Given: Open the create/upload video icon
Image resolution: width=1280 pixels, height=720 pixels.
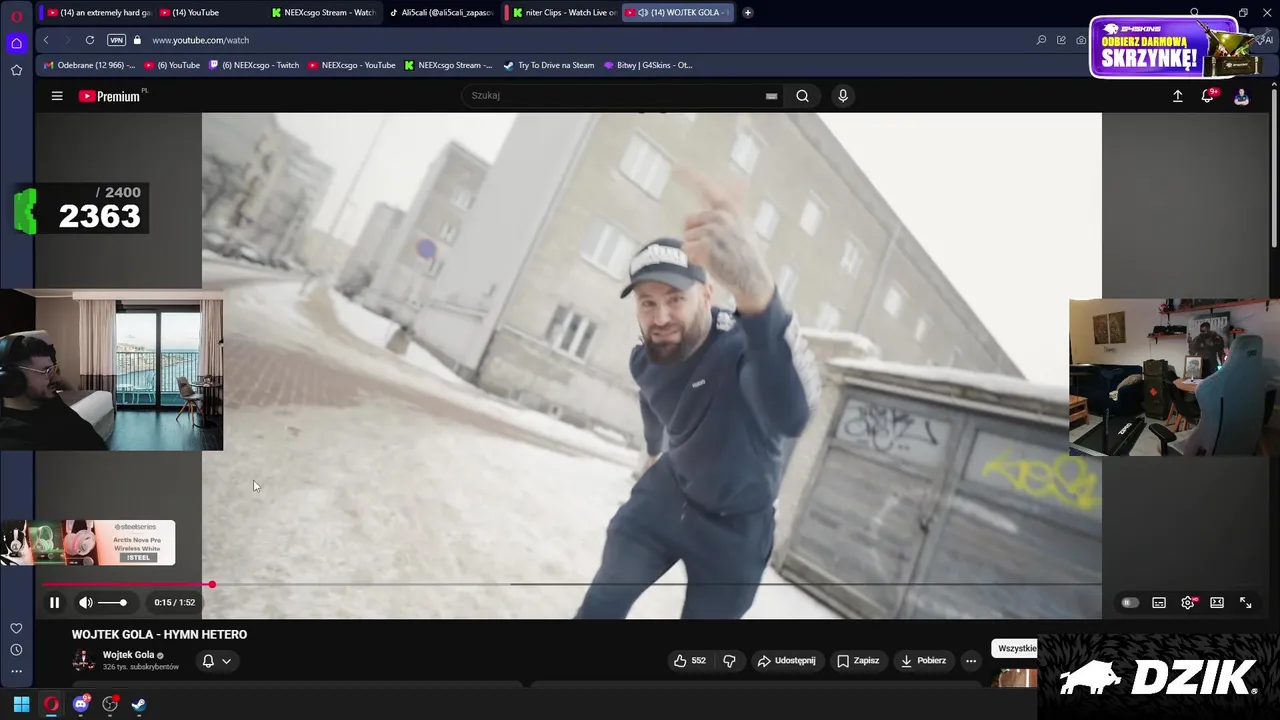Looking at the screenshot, I should (1177, 96).
